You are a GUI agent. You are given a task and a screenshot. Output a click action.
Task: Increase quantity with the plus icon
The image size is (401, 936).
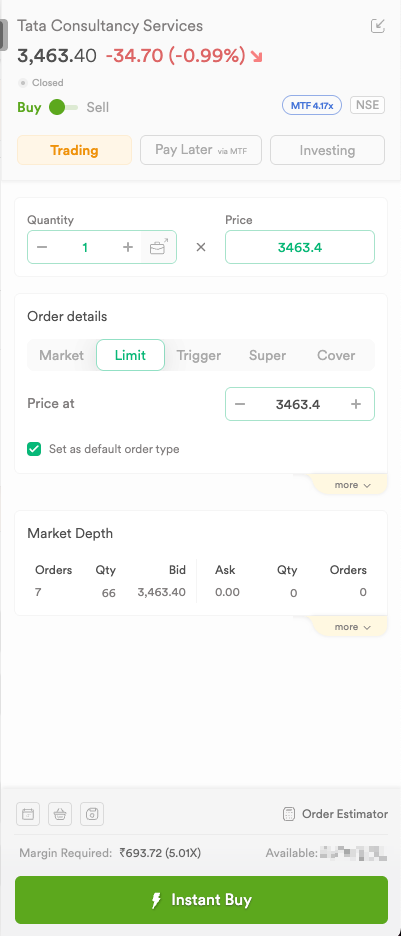[128, 247]
